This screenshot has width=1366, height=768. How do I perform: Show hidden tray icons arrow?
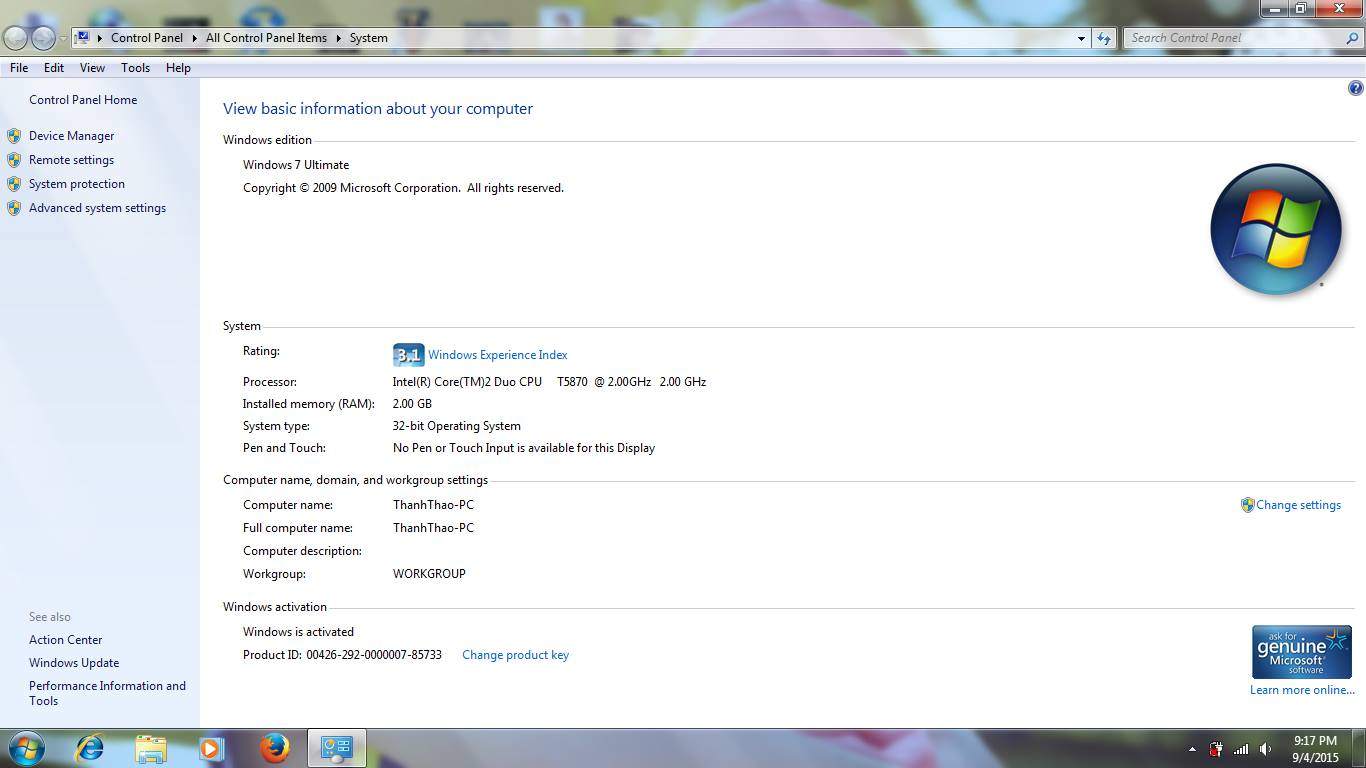tap(1192, 749)
